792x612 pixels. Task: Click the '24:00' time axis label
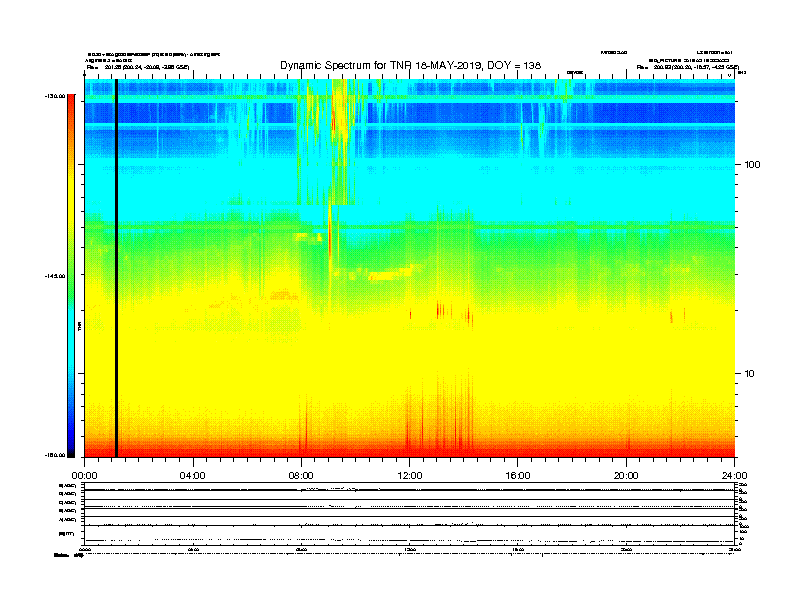(734, 476)
